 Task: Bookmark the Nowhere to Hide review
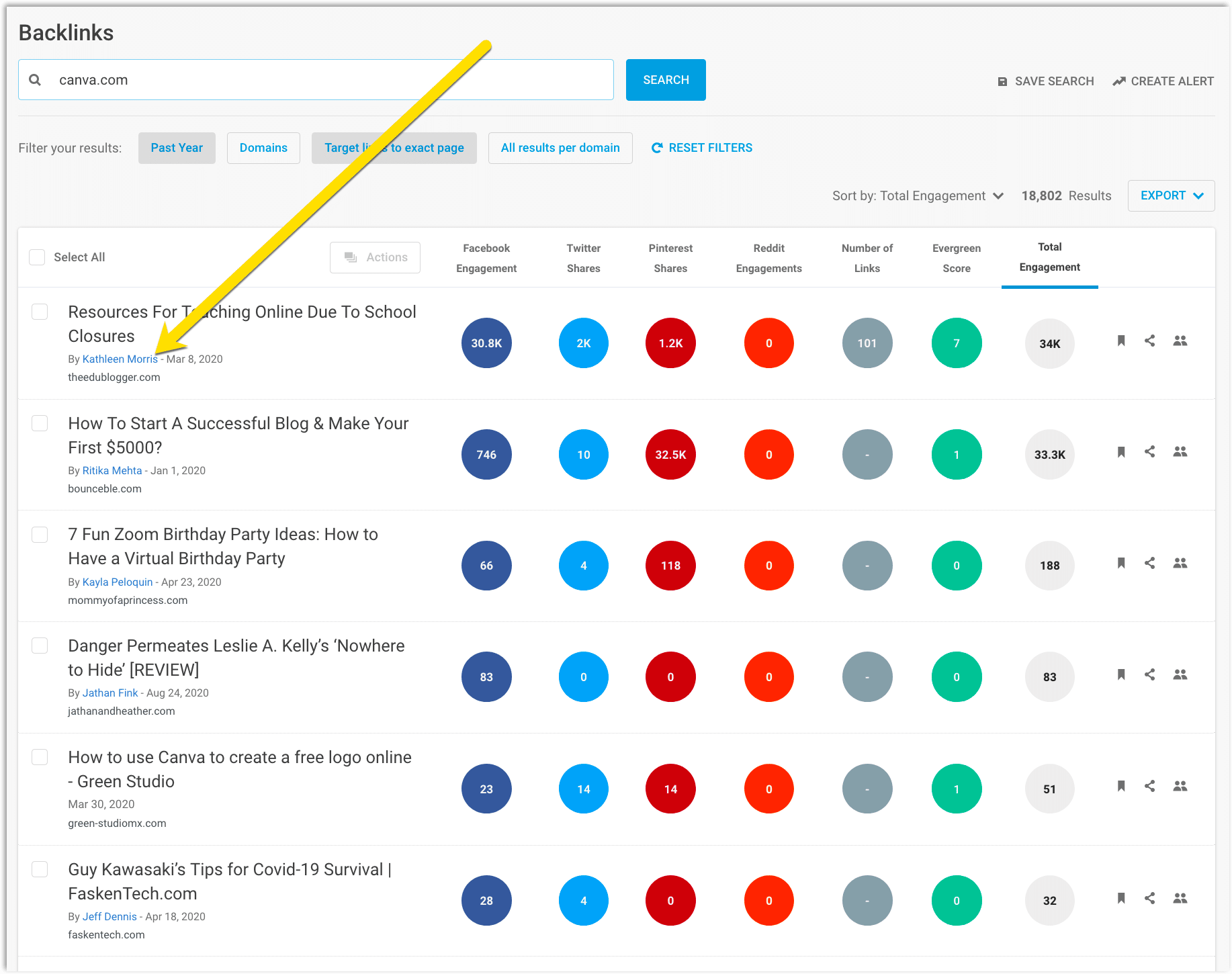click(1121, 674)
